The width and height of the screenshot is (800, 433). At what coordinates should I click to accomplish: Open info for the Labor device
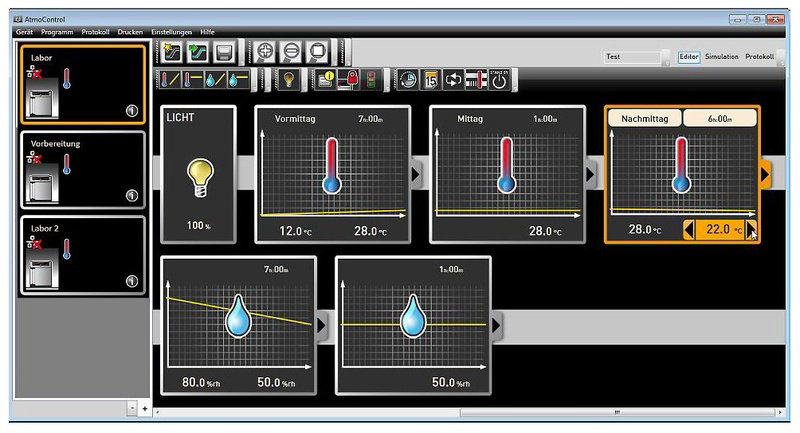(x=132, y=111)
